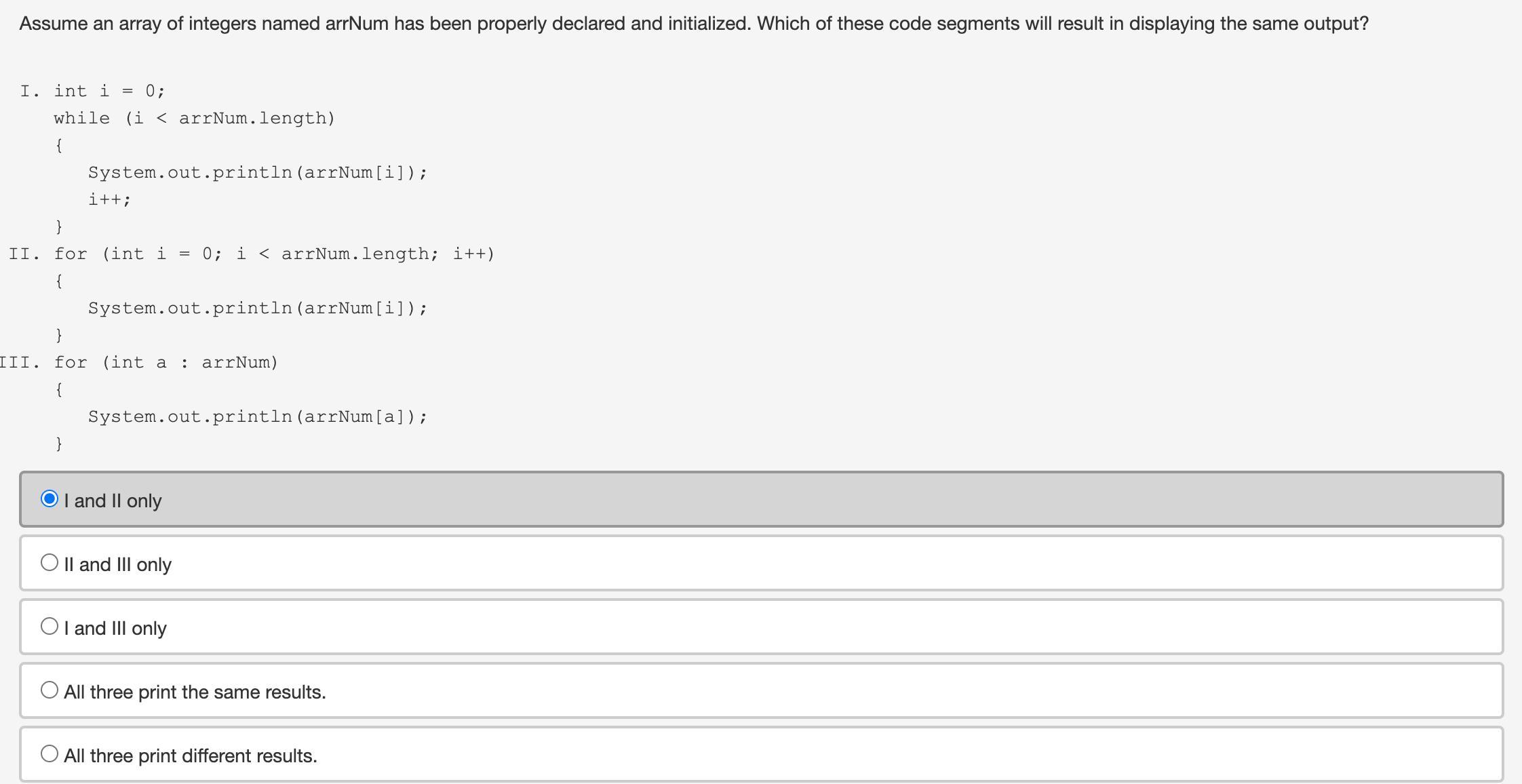The image size is (1522, 784).
Task: Pick the 'I and III only' radio button
Action: pyautogui.click(x=50, y=627)
